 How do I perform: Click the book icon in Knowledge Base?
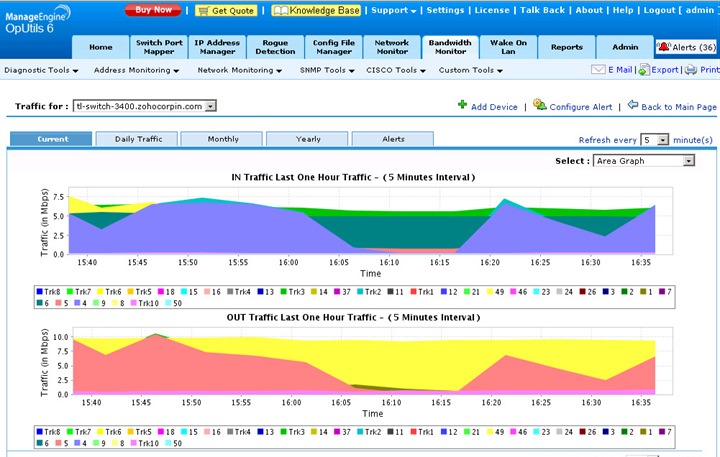(281, 10)
